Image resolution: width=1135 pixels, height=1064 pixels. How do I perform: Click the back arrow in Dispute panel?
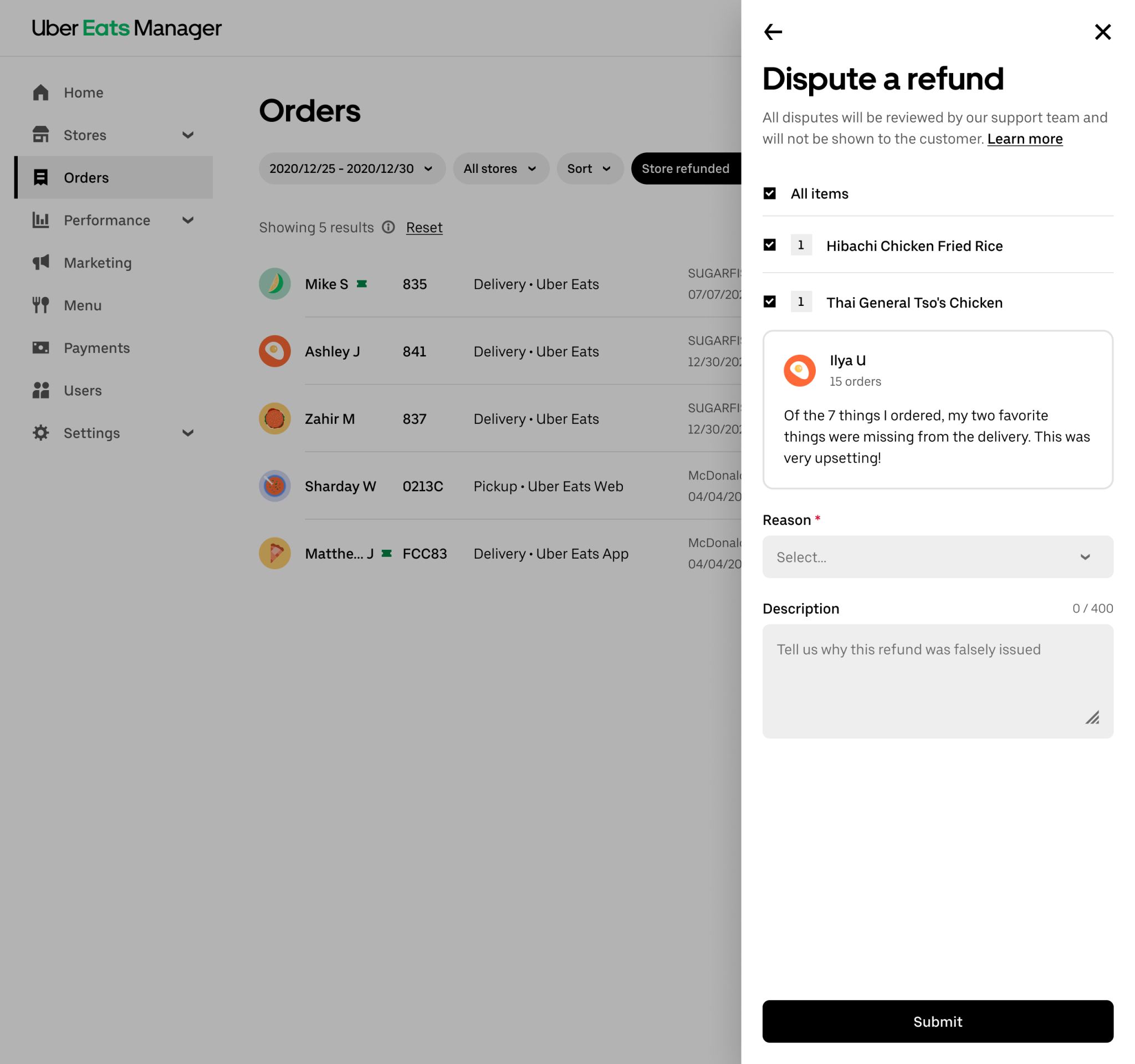[773, 32]
